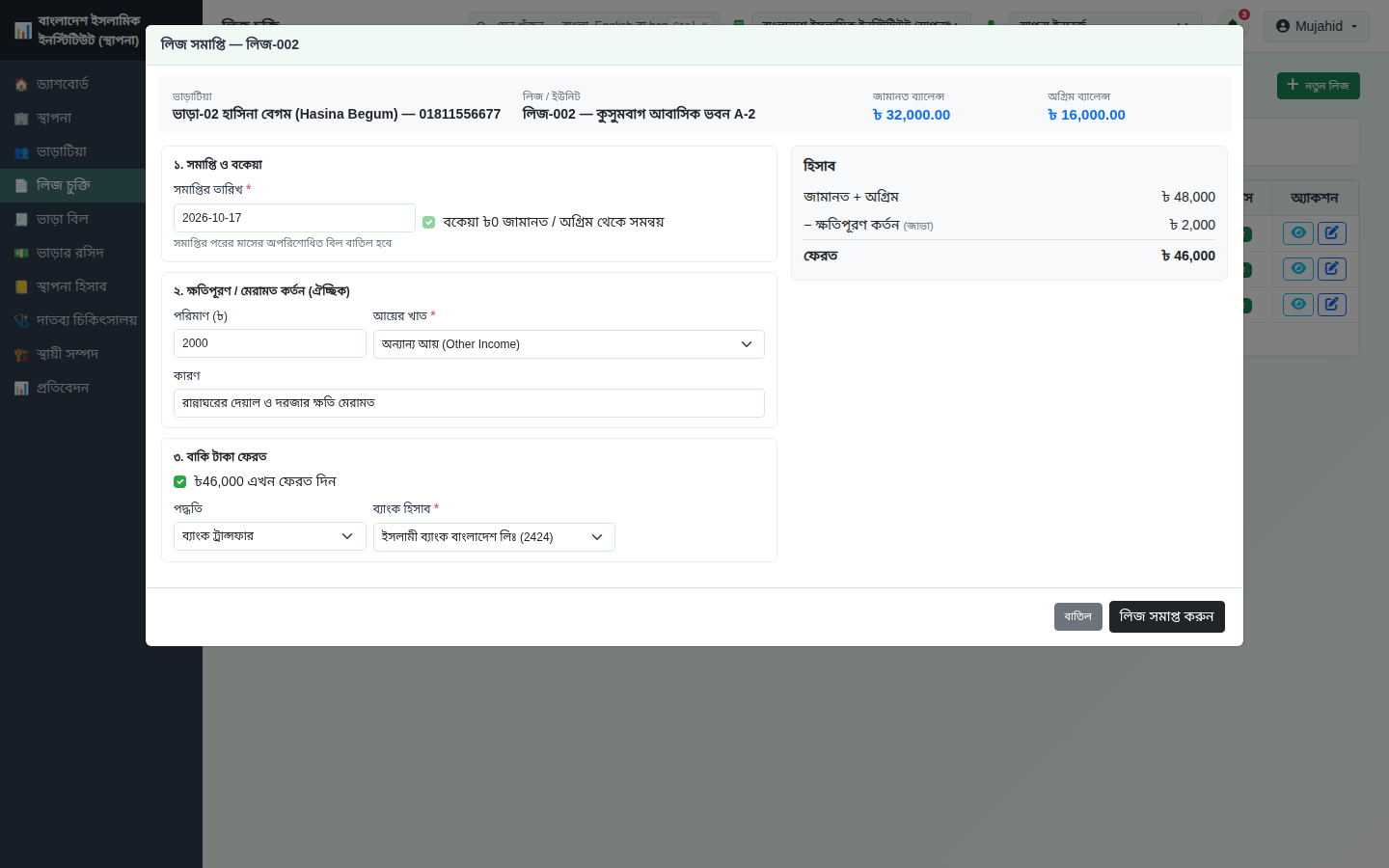Click the edit pencil icon in third row
Viewport: 1389px width, 868px height.
(x=1332, y=304)
